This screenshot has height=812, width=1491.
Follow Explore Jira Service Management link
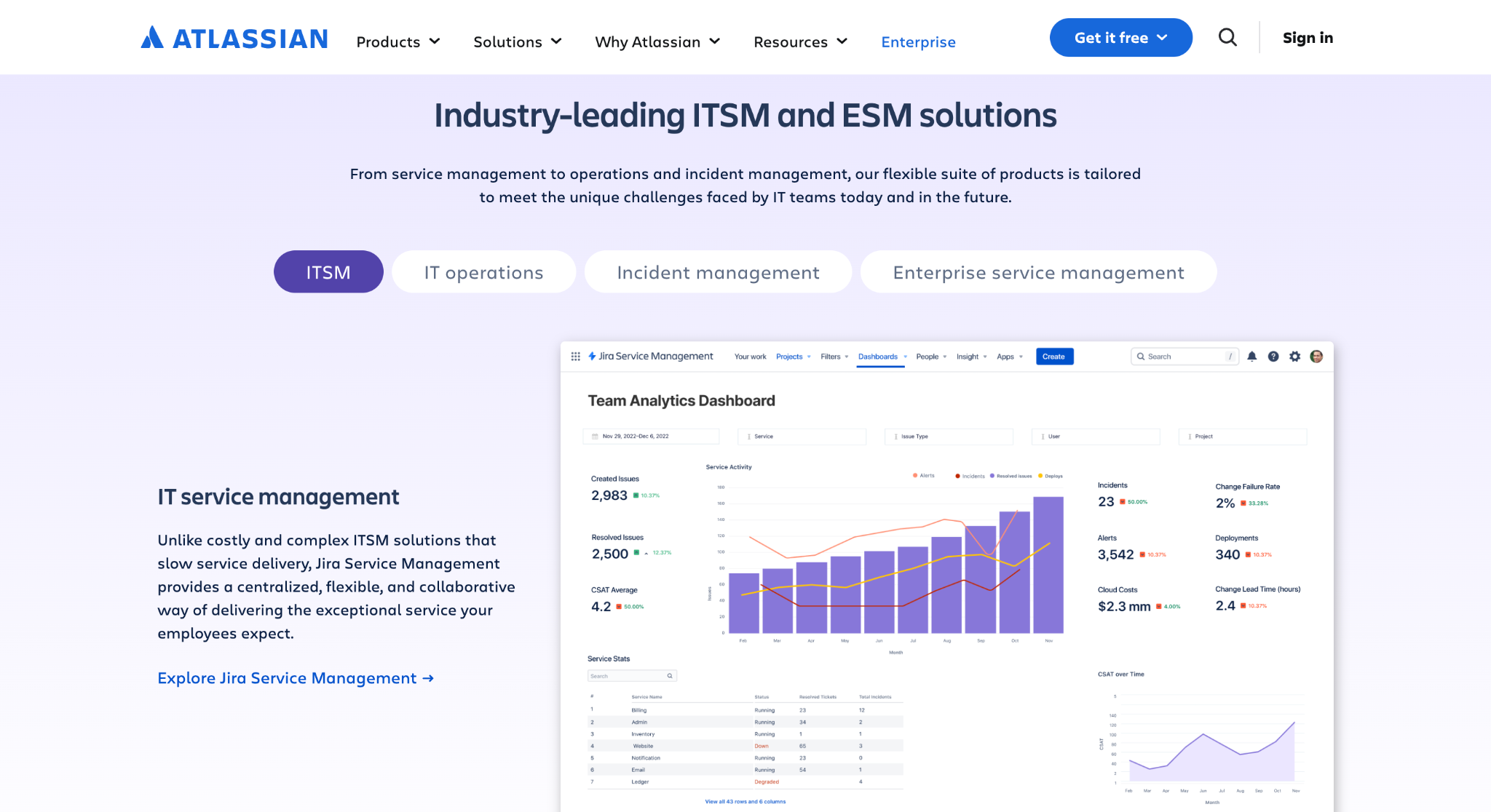pyautogui.click(x=296, y=678)
